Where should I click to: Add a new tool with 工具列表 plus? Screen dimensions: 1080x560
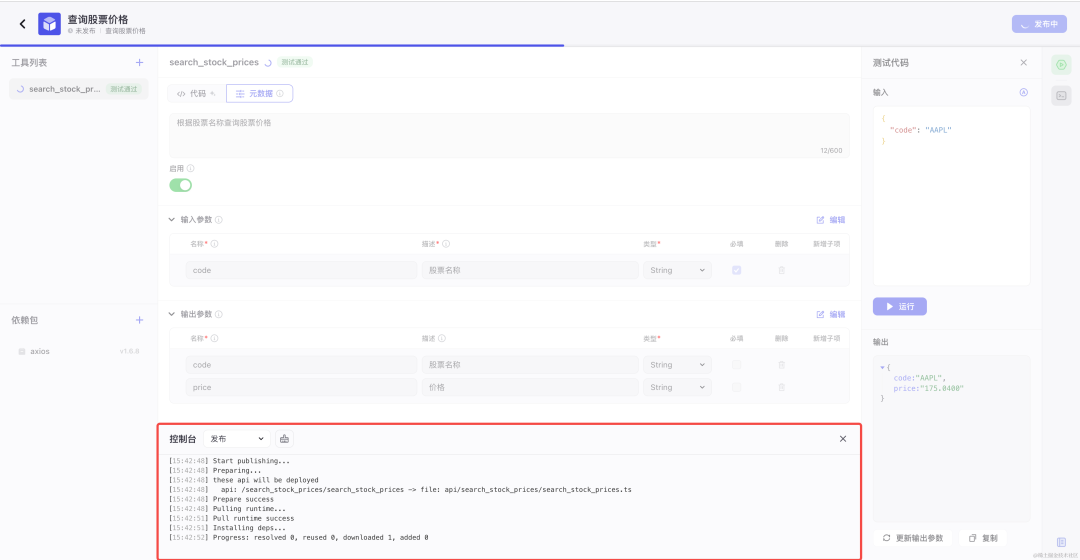point(139,63)
